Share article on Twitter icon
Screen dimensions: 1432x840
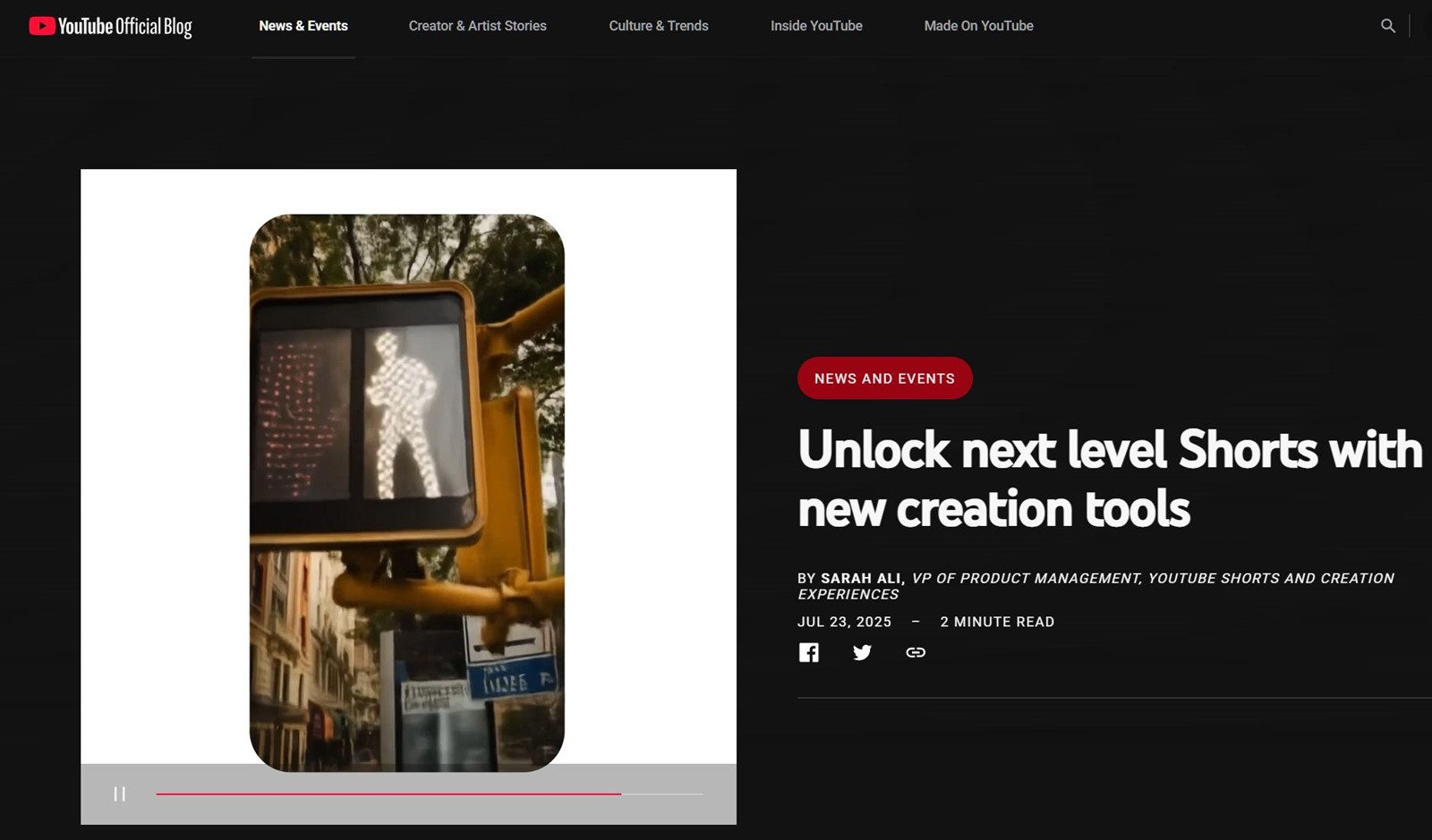[862, 652]
